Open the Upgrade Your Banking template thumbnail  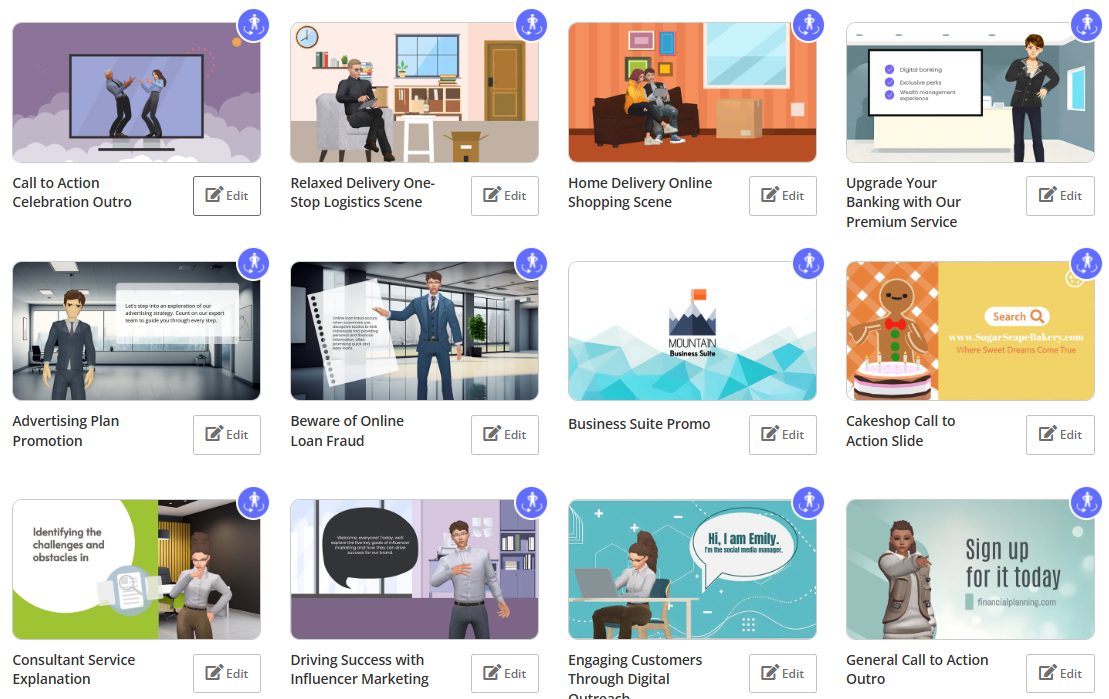(970, 92)
